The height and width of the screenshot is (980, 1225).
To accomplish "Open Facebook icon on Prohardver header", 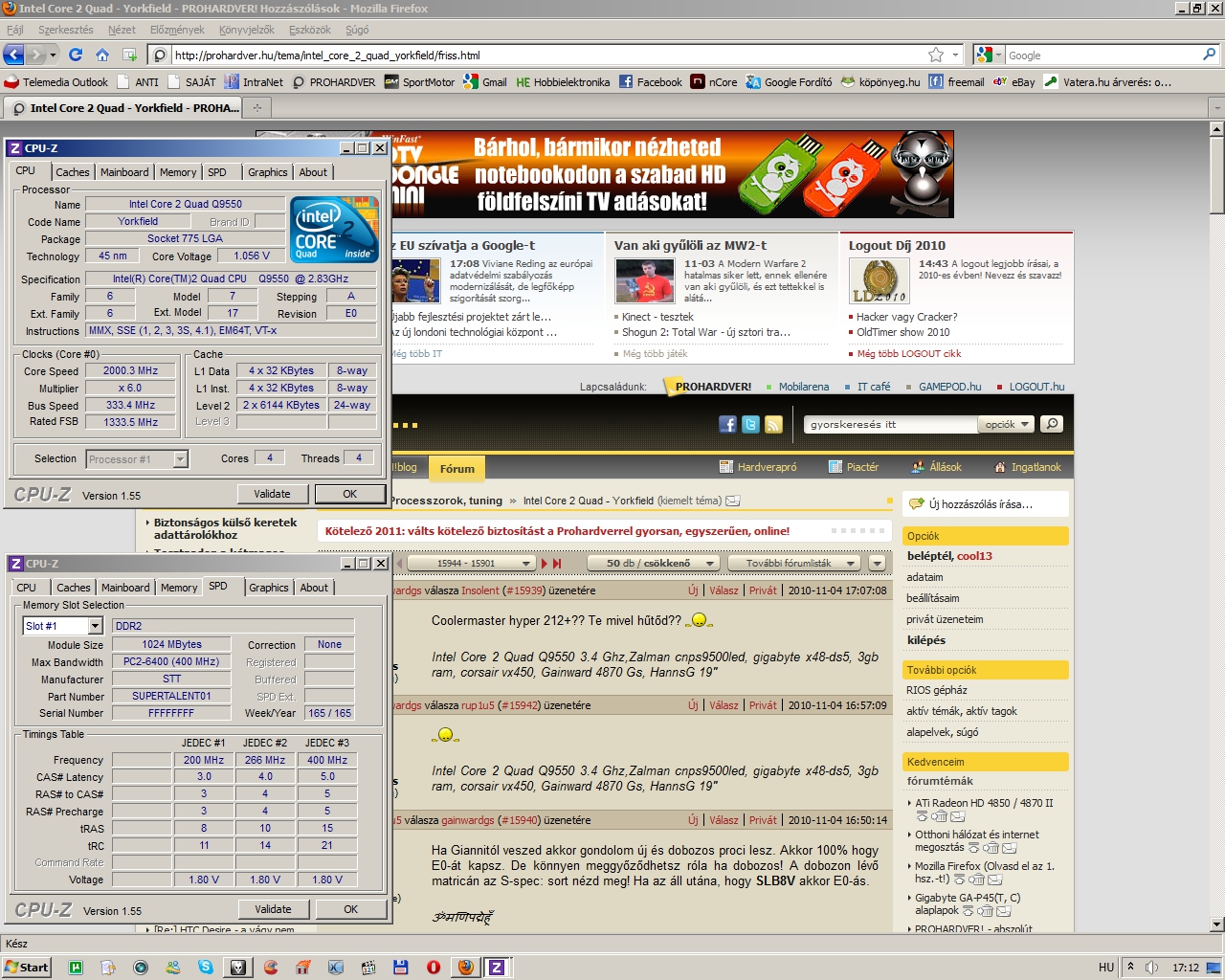I will pos(727,424).
